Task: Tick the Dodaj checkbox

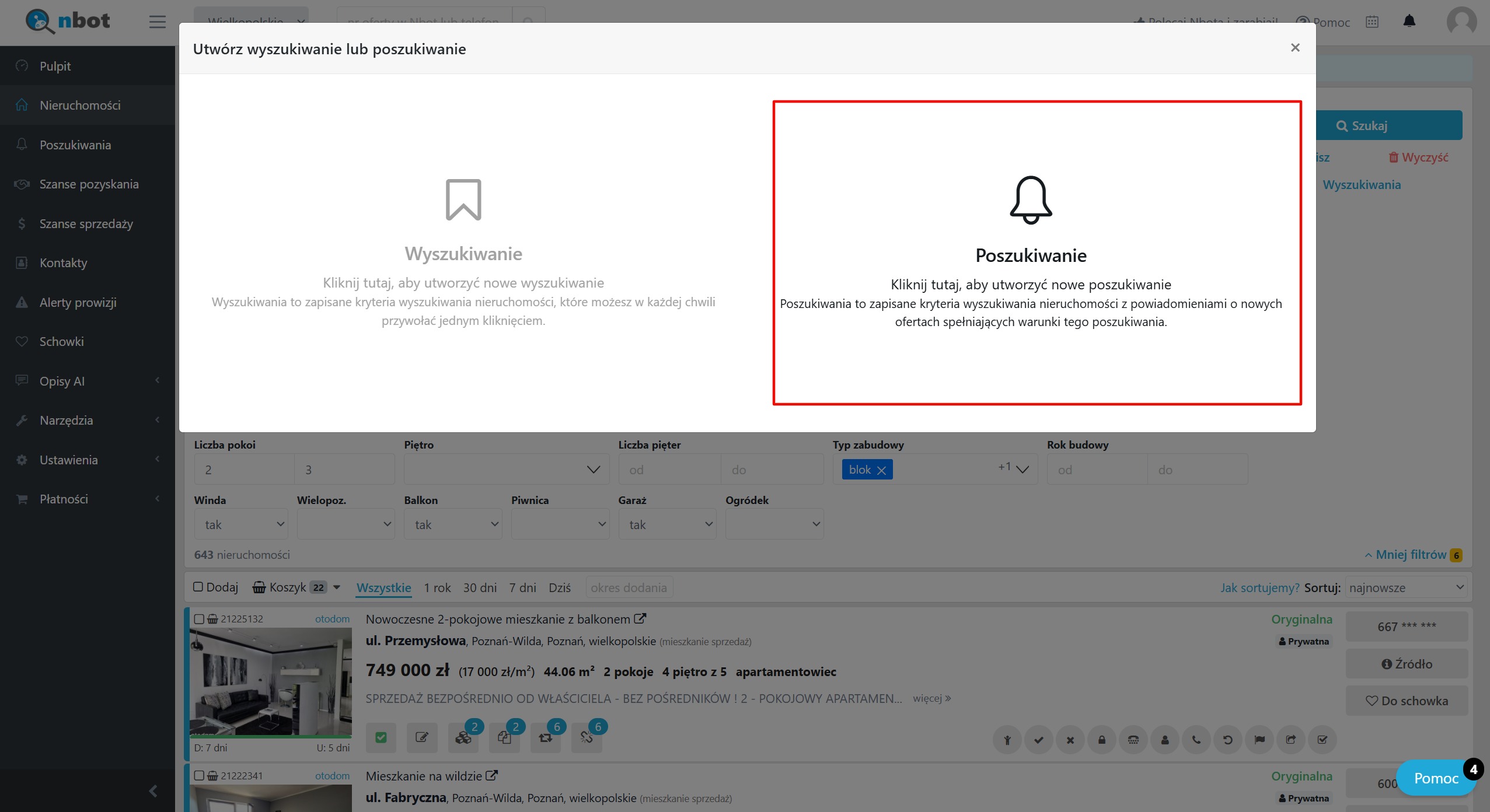Action: point(198,587)
